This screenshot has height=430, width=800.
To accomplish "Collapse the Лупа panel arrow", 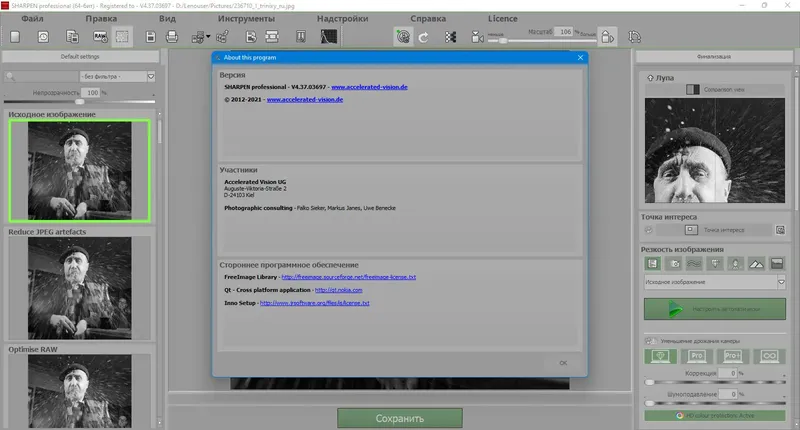I will point(650,78).
